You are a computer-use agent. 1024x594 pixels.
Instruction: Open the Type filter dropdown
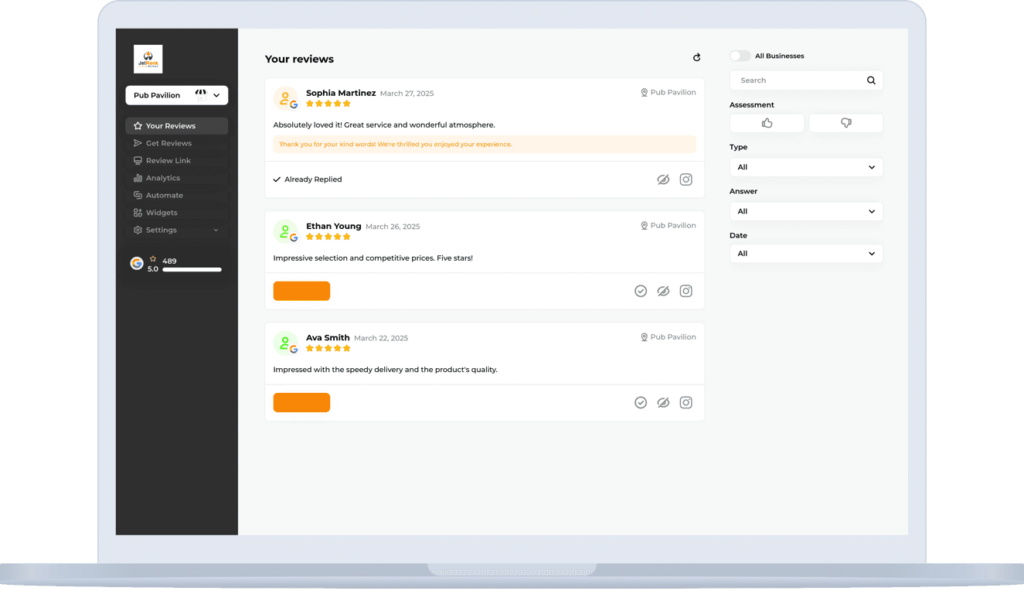[x=807, y=167]
